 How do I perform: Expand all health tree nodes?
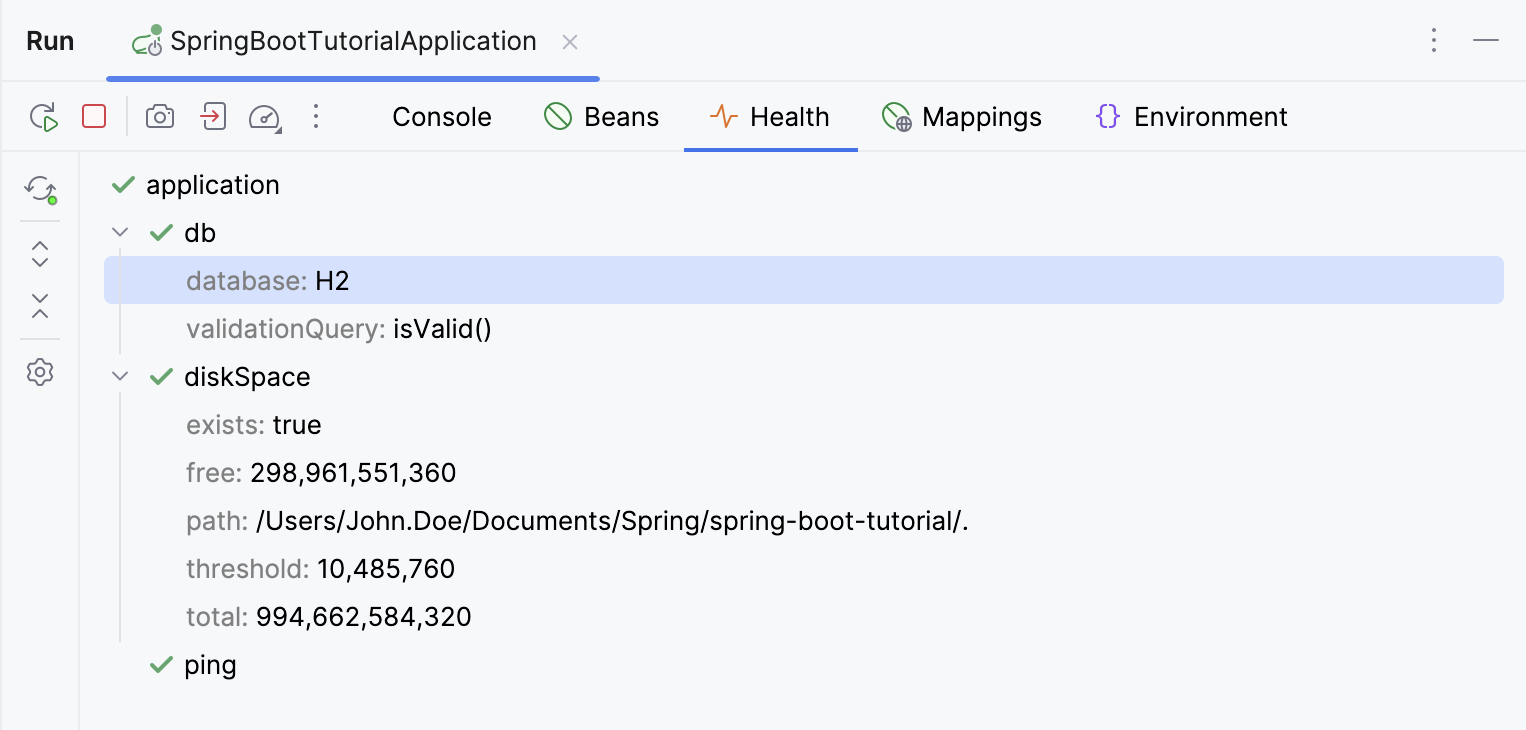(x=40, y=255)
